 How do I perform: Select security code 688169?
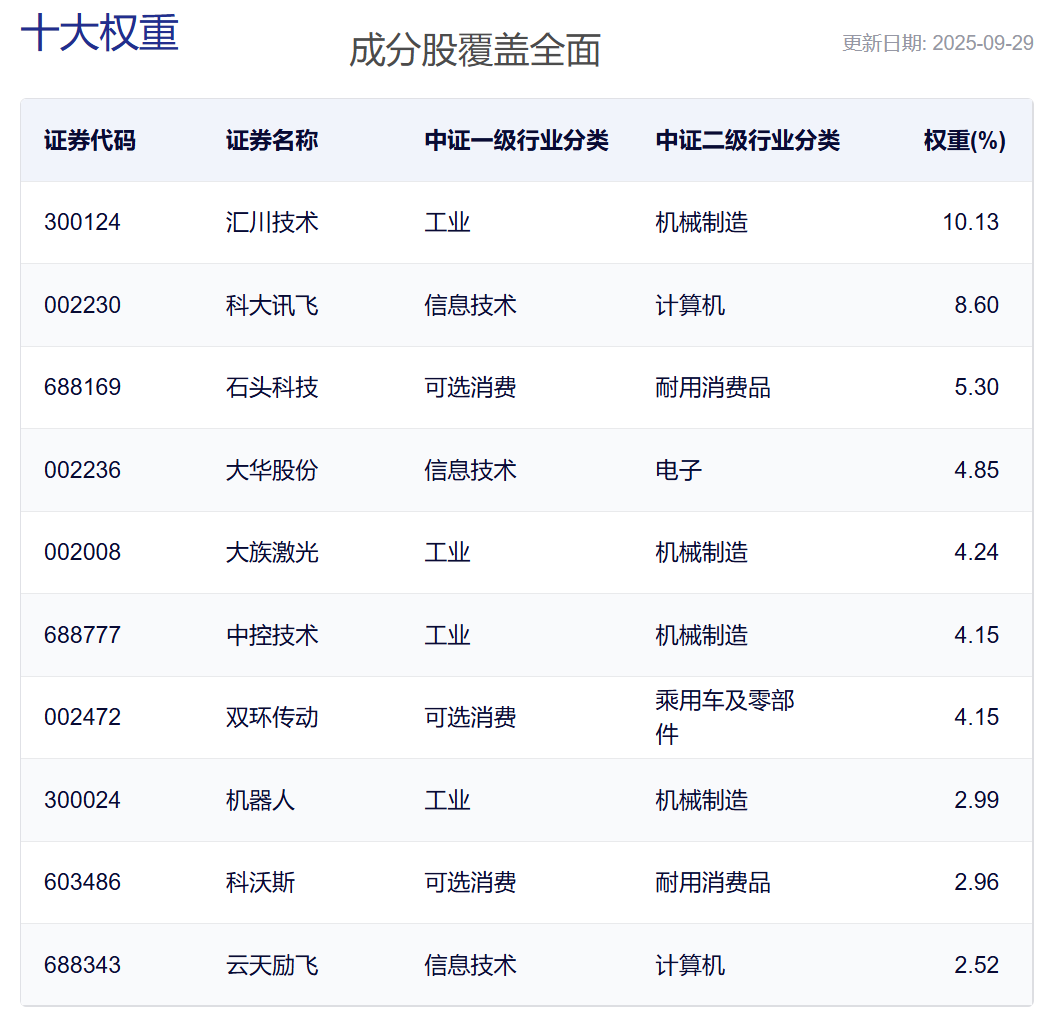(82, 388)
